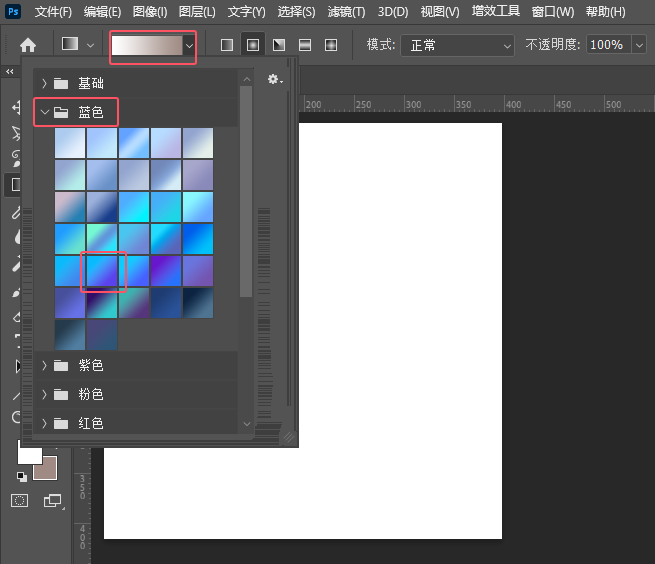The width and height of the screenshot is (655, 564).
Task: Select the diamond gradient style icon
Action: pos(331,45)
